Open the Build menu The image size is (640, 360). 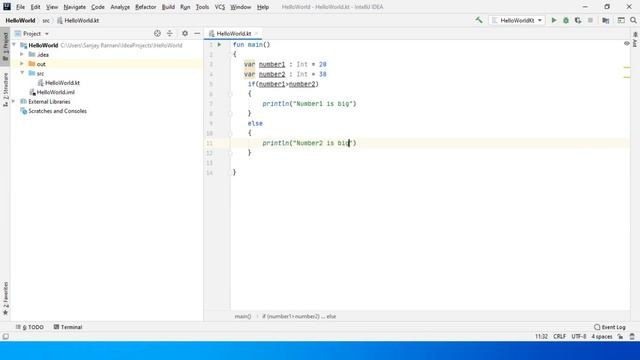(168, 7)
